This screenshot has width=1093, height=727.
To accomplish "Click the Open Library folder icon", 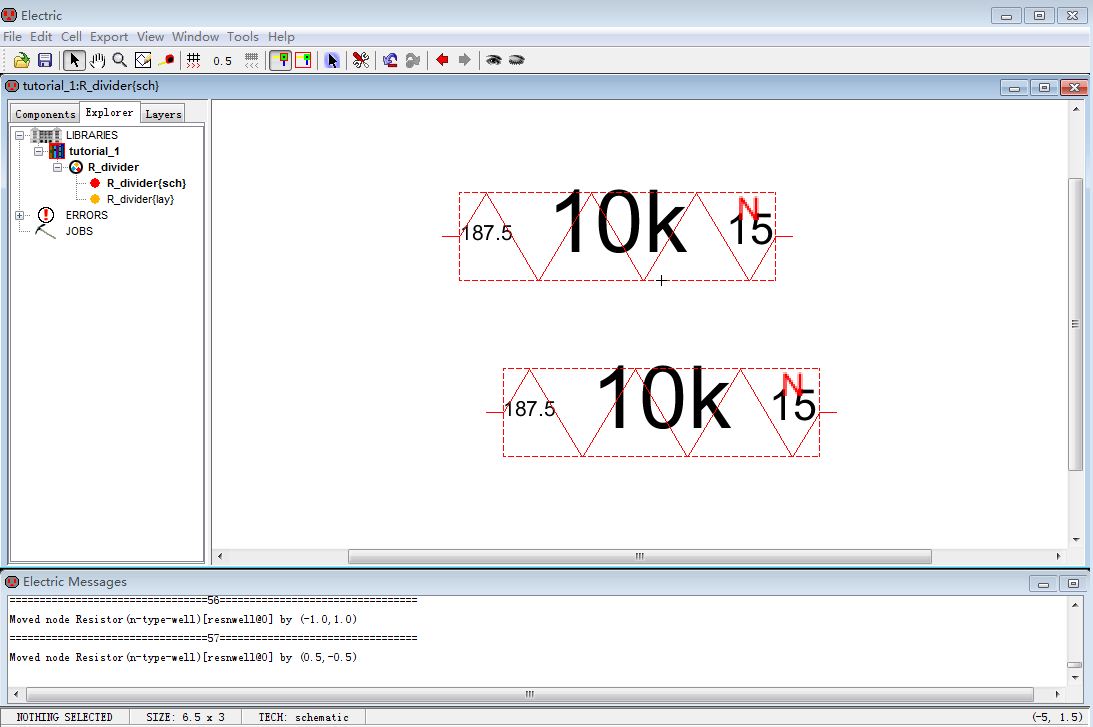I will tap(21, 60).
